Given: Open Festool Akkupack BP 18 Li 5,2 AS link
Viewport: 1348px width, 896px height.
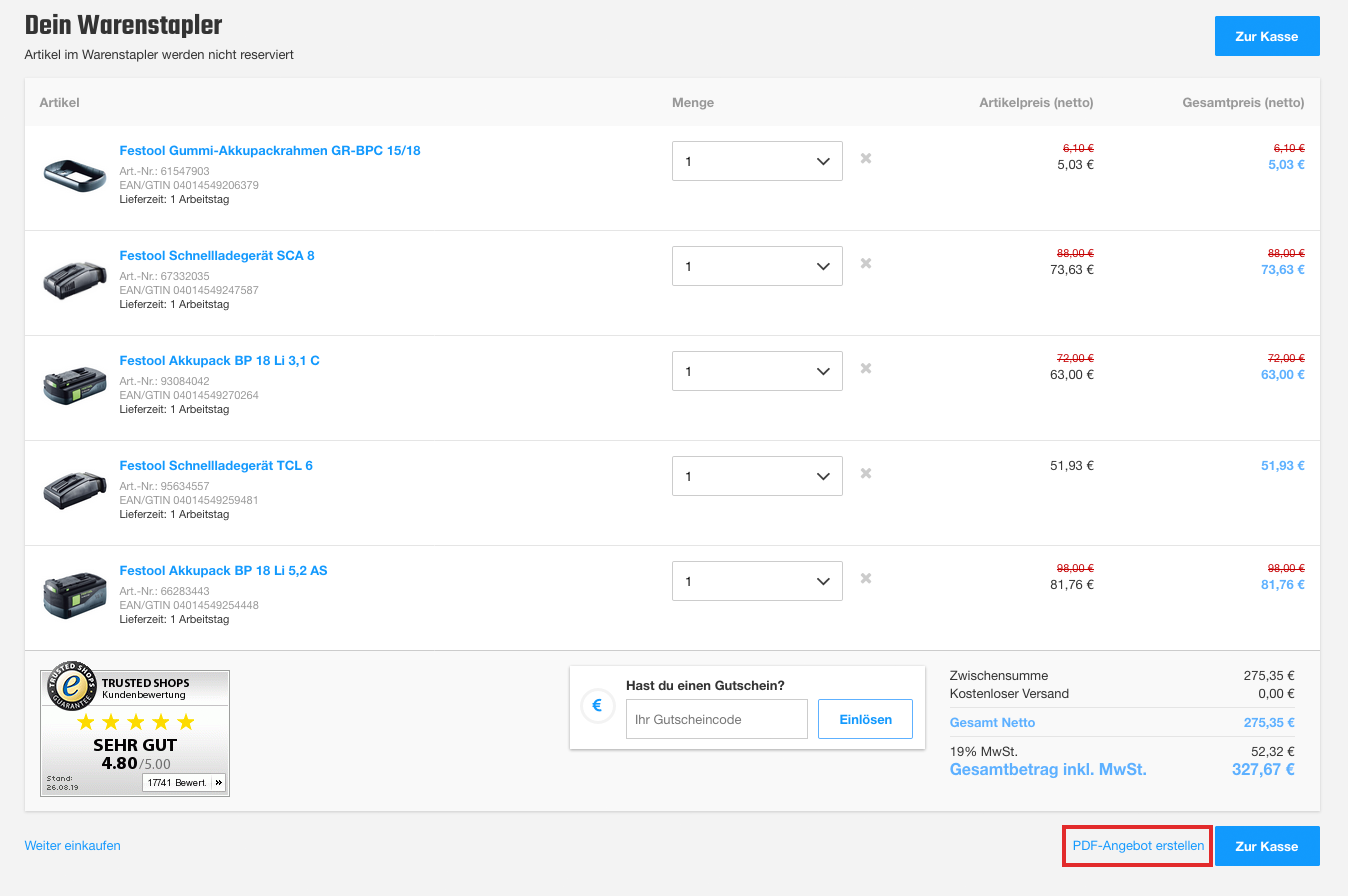Looking at the screenshot, I should coord(223,571).
